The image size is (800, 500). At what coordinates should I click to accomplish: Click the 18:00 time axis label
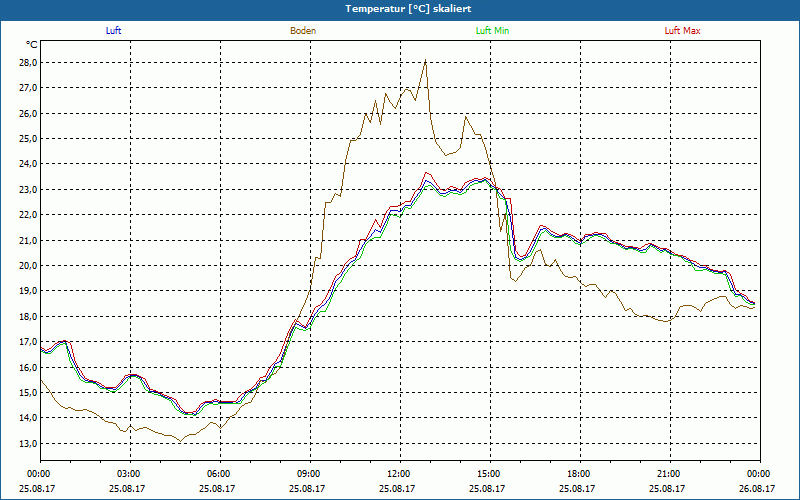tap(580, 474)
